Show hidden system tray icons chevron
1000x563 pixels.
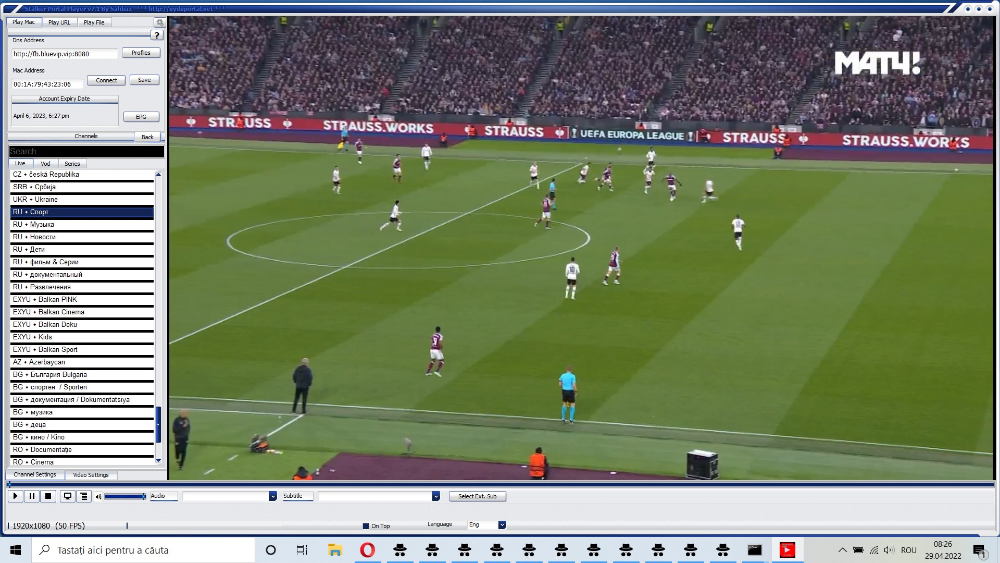(x=842, y=550)
